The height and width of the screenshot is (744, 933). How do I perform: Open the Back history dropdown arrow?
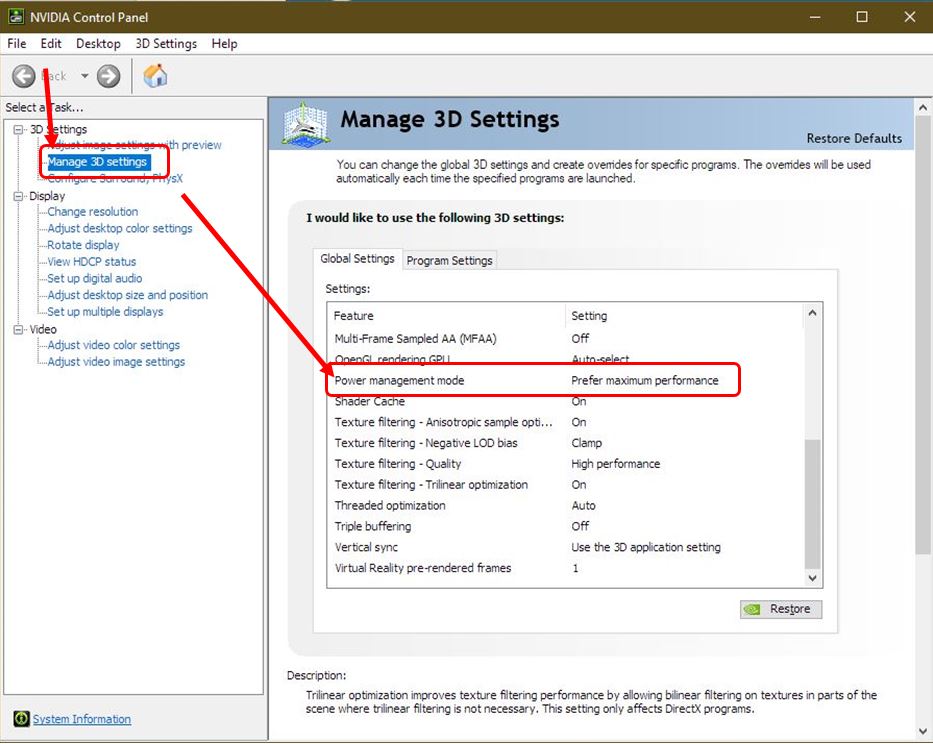(84, 76)
